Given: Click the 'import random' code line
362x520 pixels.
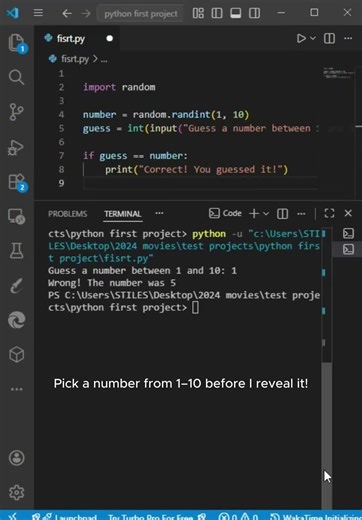Looking at the screenshot, I should point(119,87).
